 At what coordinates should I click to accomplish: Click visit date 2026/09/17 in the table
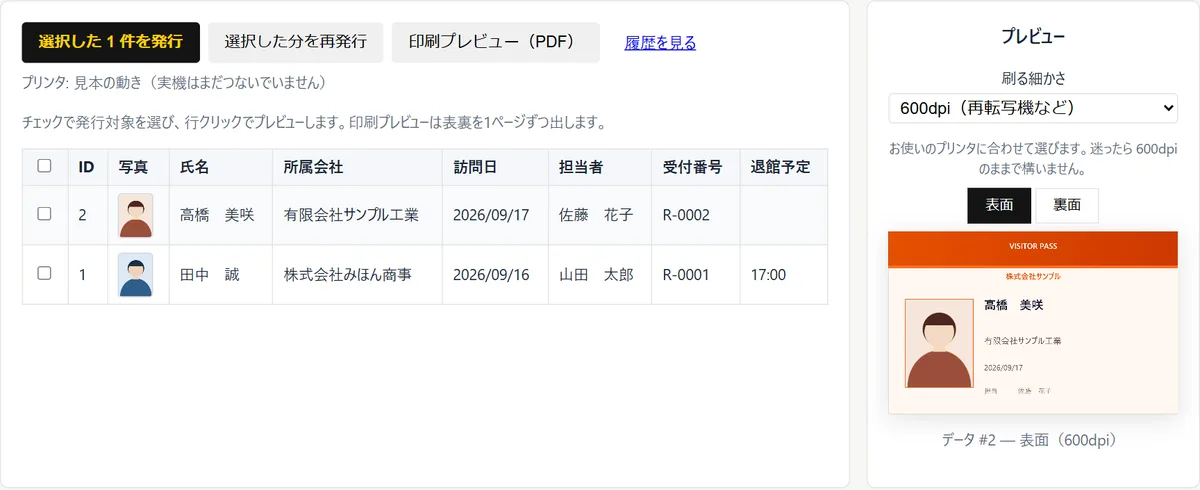click(x=495, y=215)
